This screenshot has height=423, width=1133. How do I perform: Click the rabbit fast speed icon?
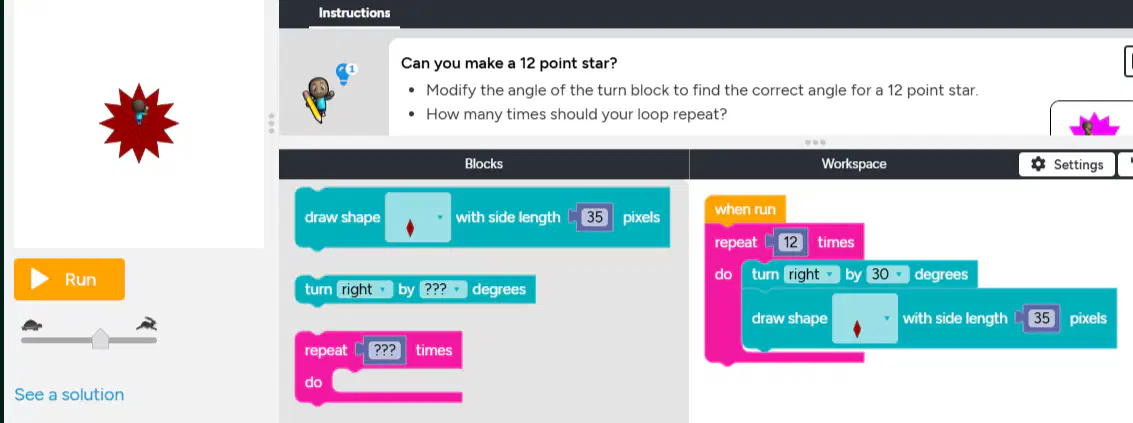point(147,324)
